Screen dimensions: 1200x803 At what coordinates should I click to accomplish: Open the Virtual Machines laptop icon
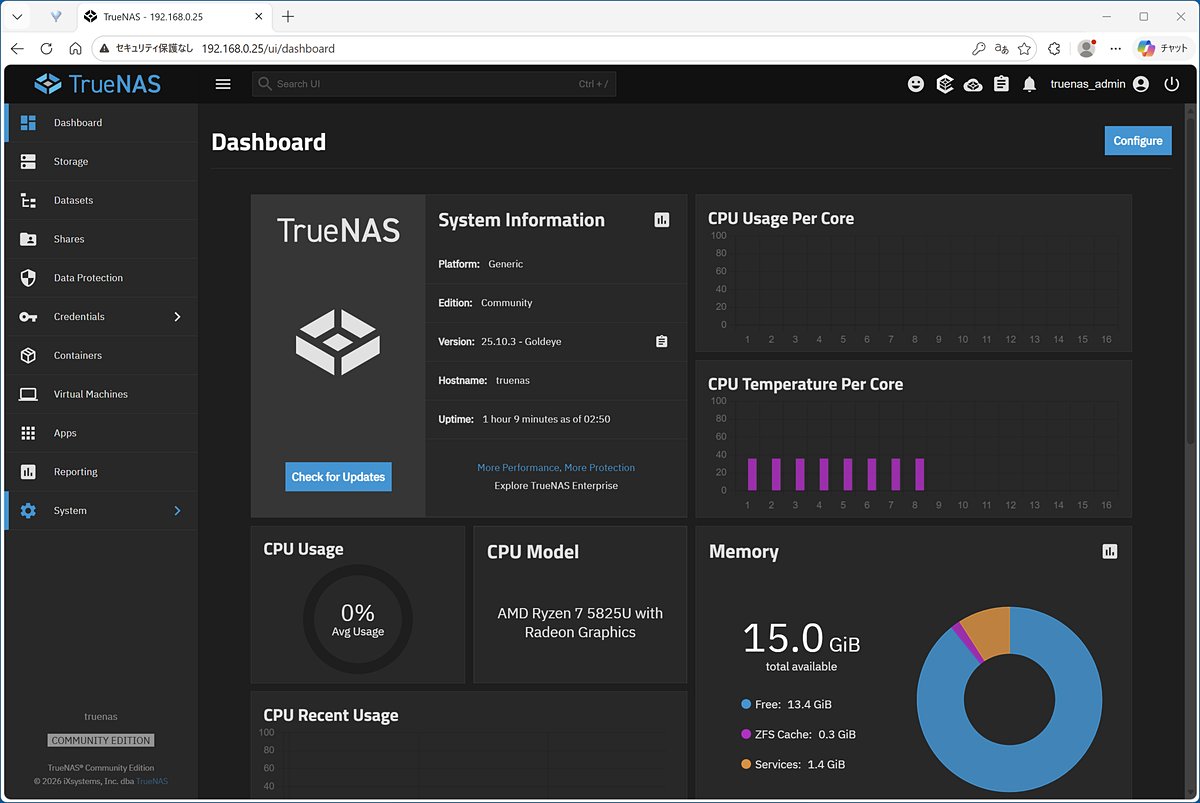click(28, 394)
